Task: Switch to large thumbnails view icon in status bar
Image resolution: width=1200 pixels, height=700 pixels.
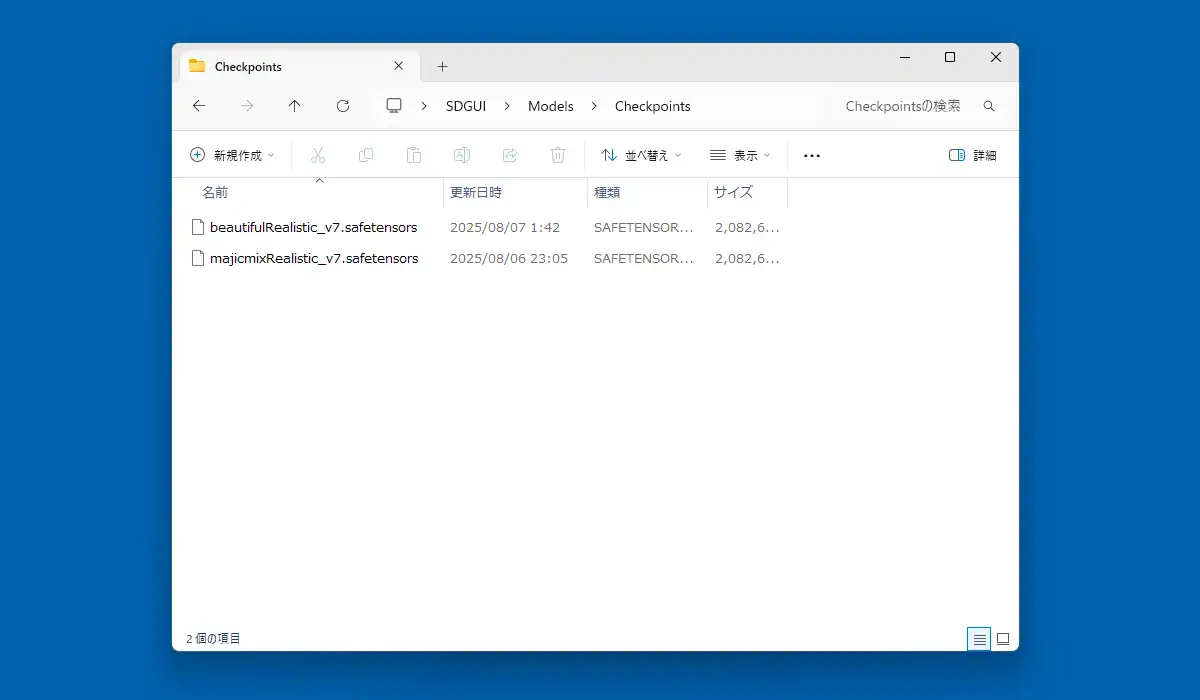Action: click(1003, 638)
